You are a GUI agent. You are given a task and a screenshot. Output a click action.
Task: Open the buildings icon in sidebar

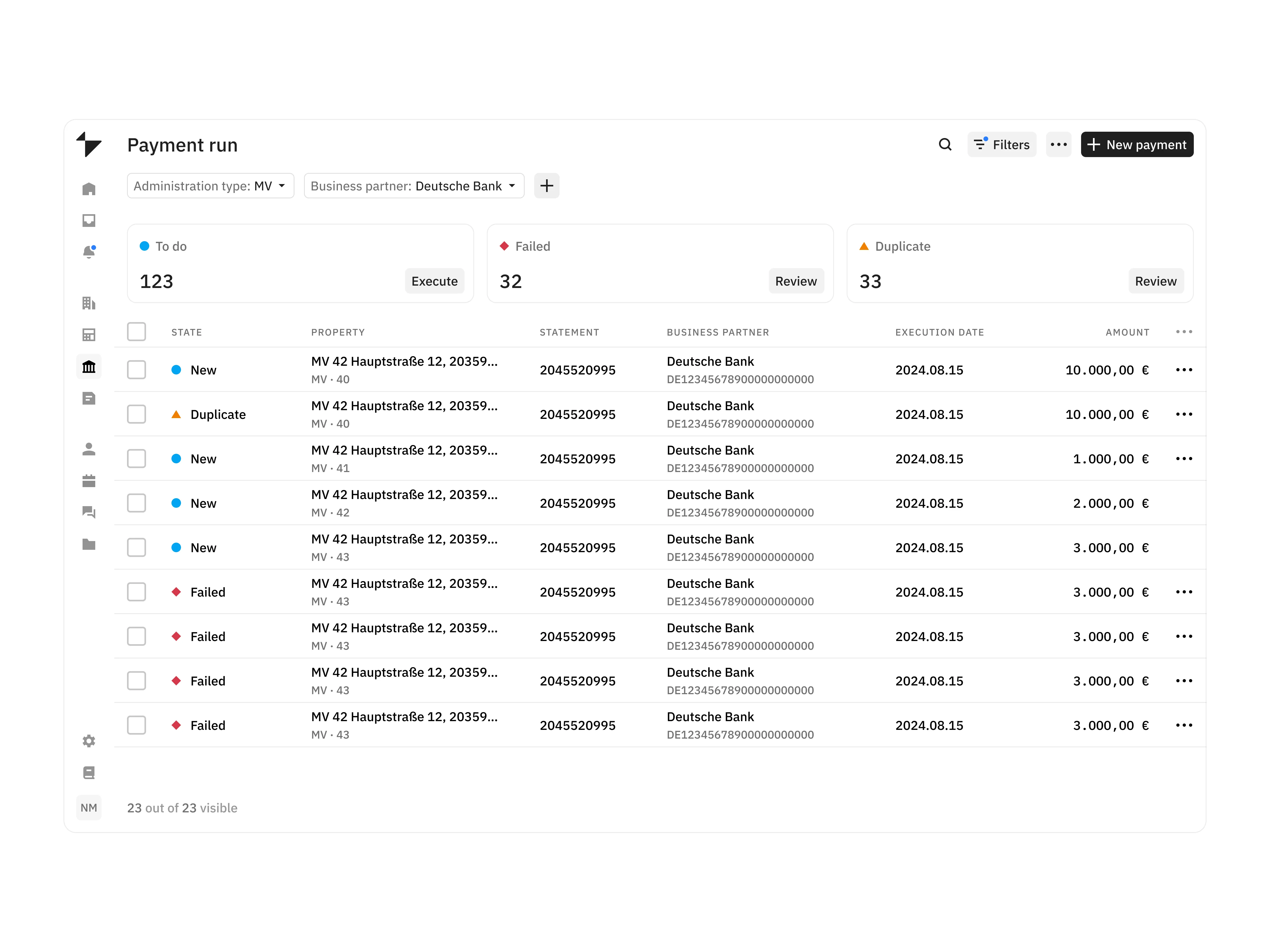(x=89, y=303)
